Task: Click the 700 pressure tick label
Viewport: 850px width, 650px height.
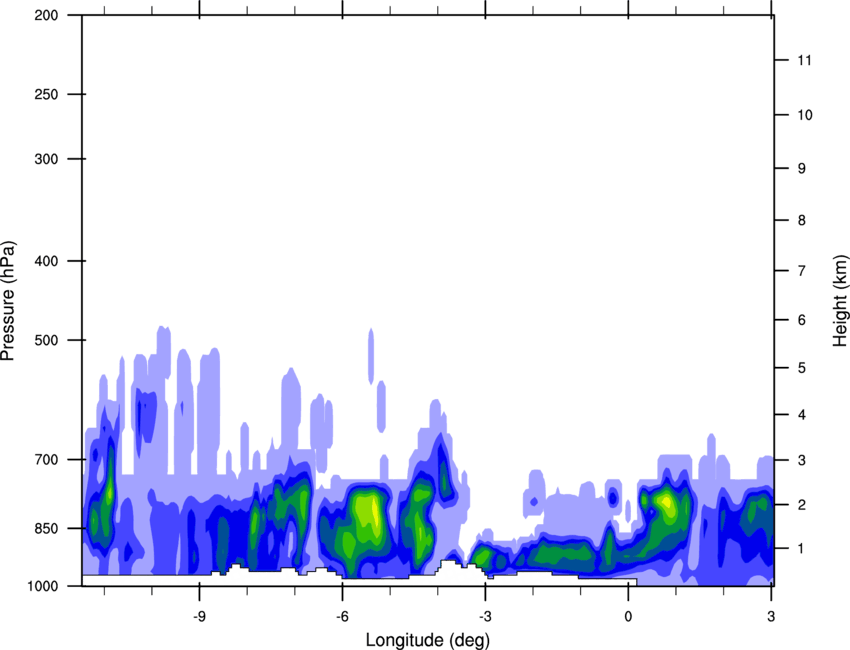Action: pos(46,459)
